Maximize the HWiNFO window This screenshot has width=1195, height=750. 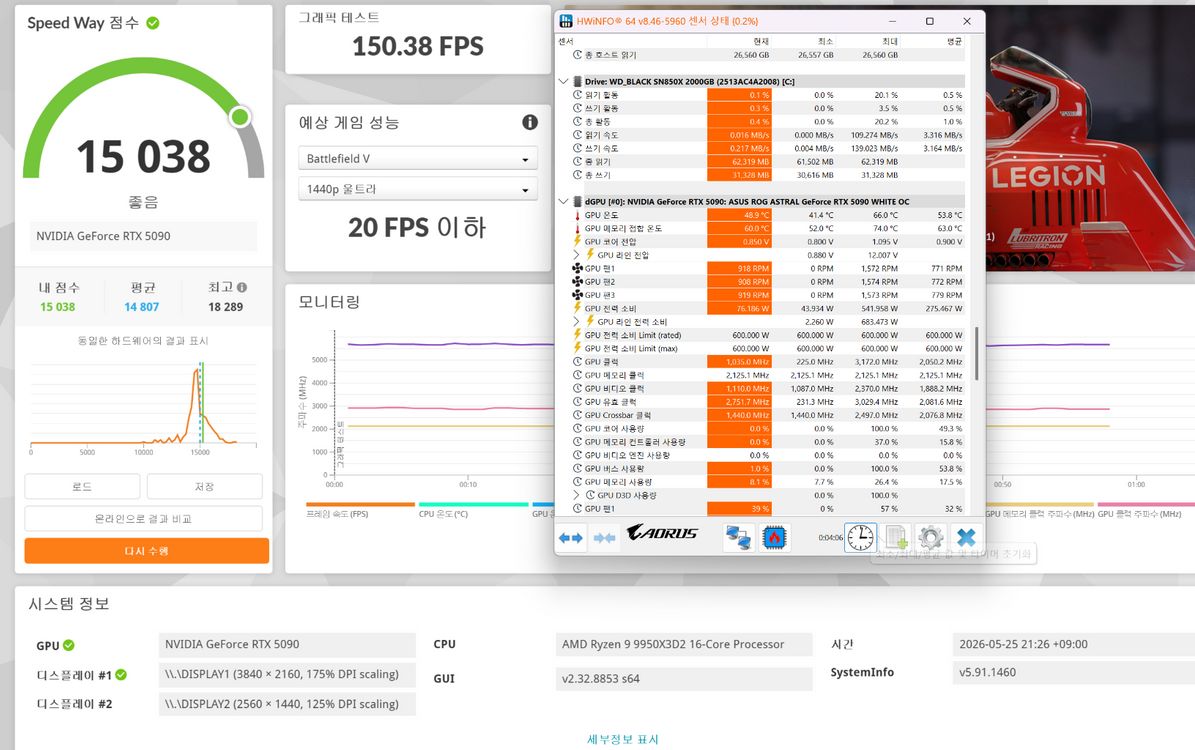coord(930,21)
